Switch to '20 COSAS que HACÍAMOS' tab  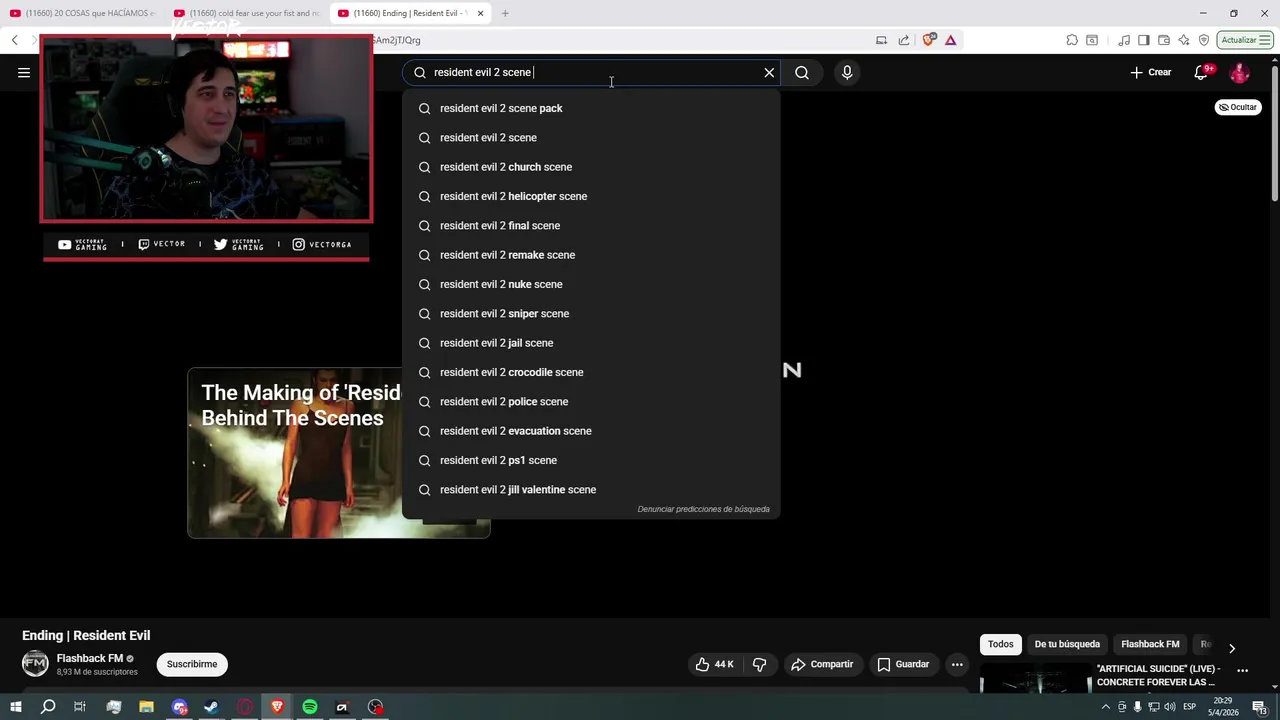point(85,13)
